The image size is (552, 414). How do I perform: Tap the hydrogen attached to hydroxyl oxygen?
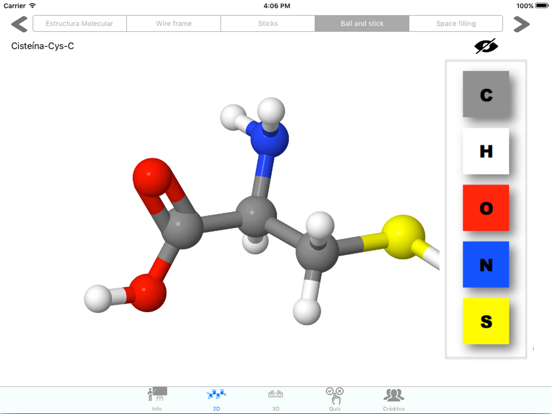pos(98,299)
